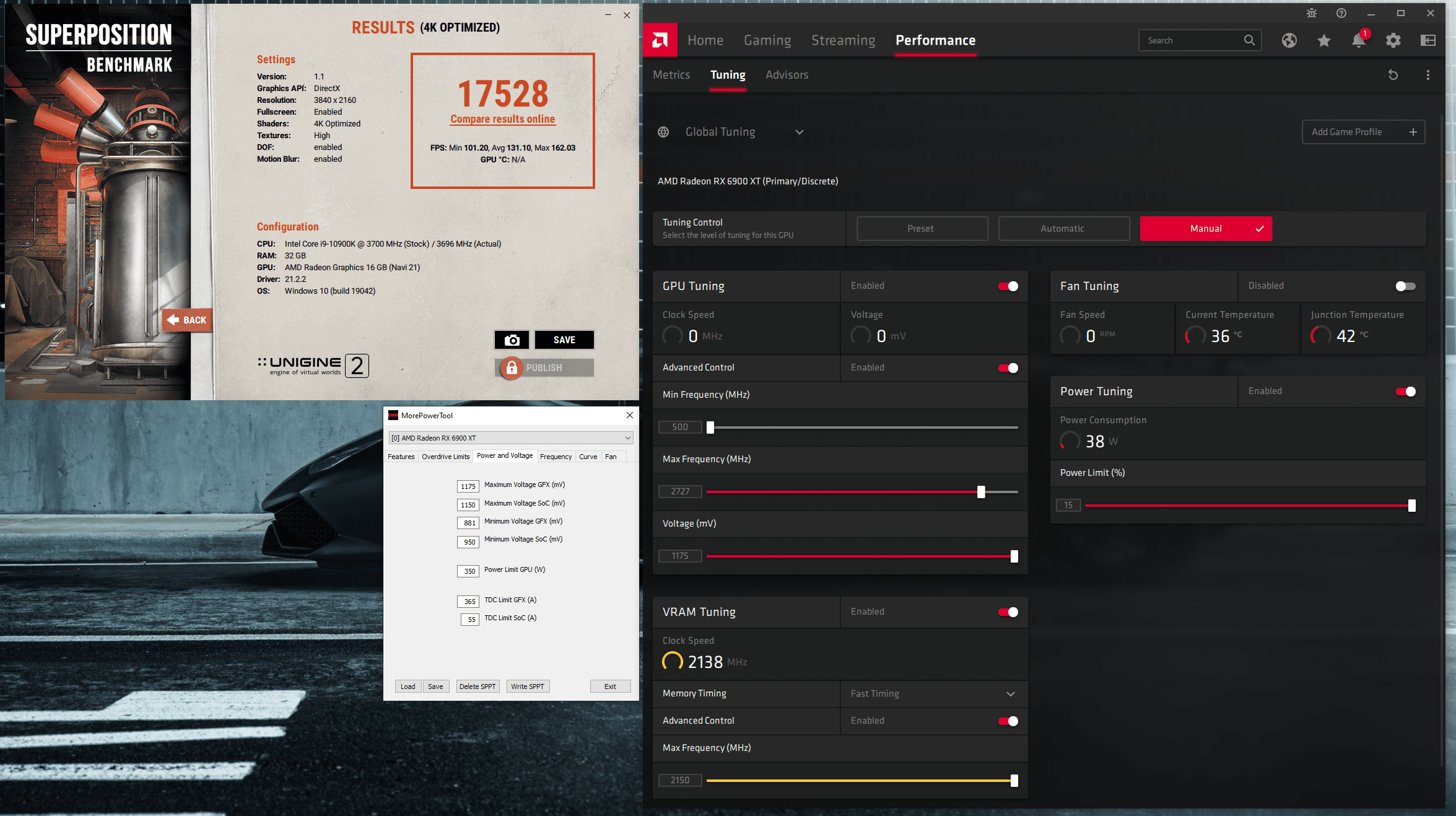Open the bug report tool icon

coord(1312,13)
